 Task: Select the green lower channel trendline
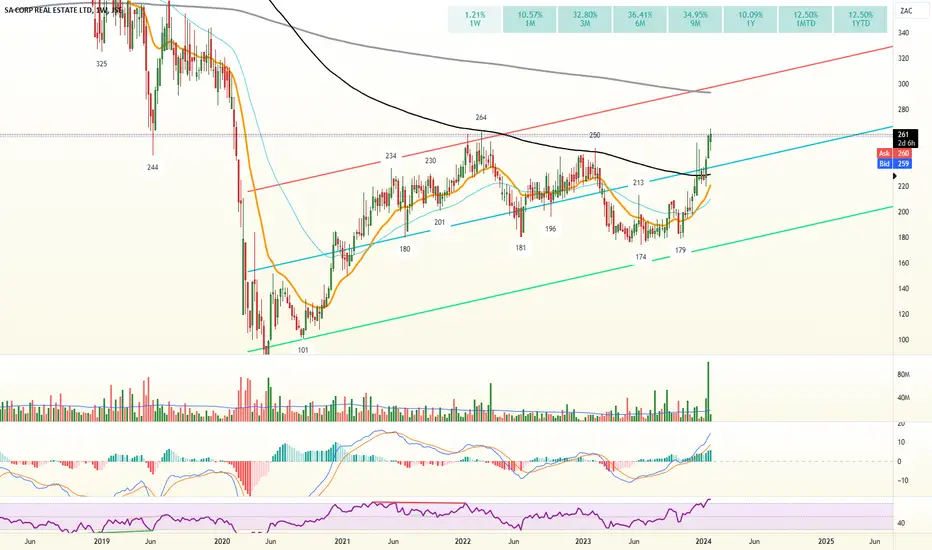tap(571, 278)
